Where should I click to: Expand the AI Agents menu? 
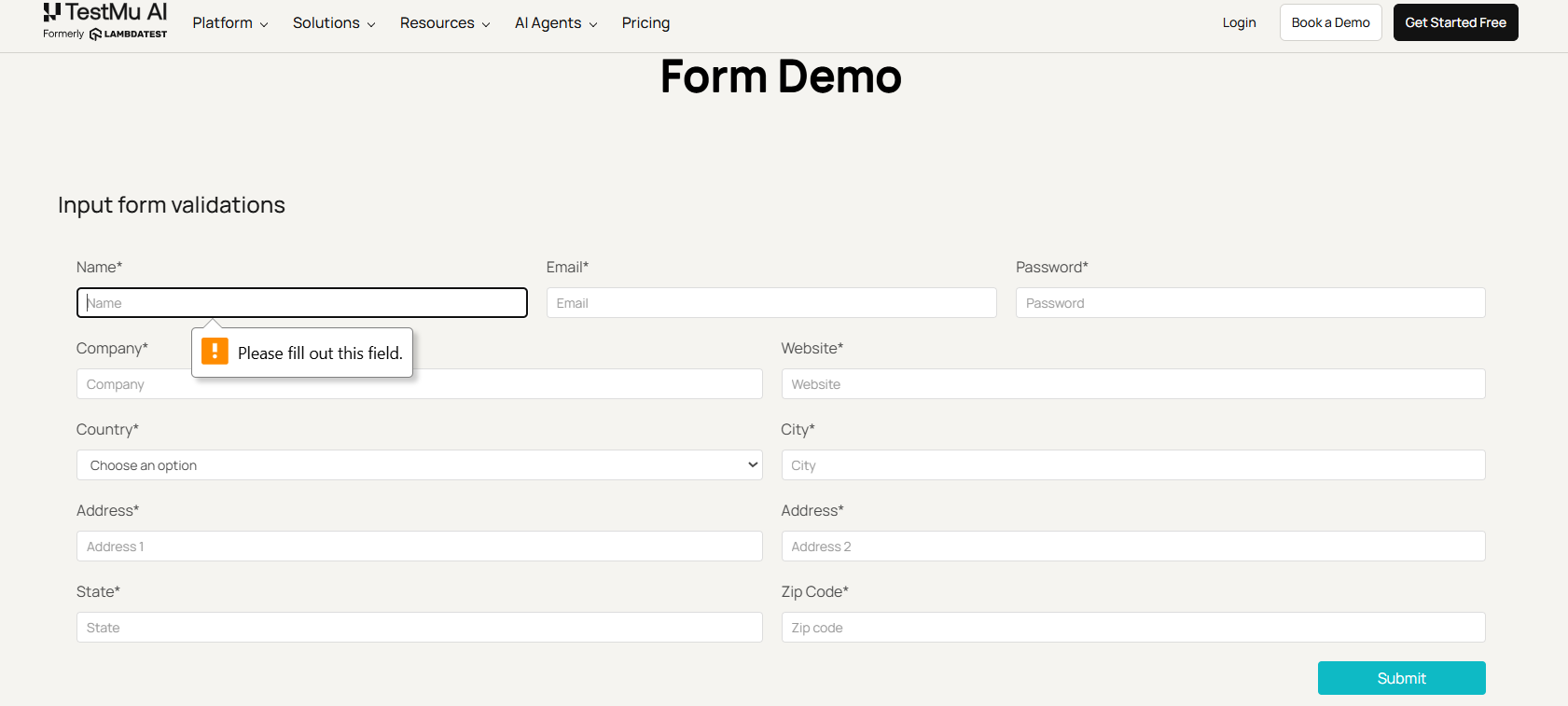click(555, 23)
